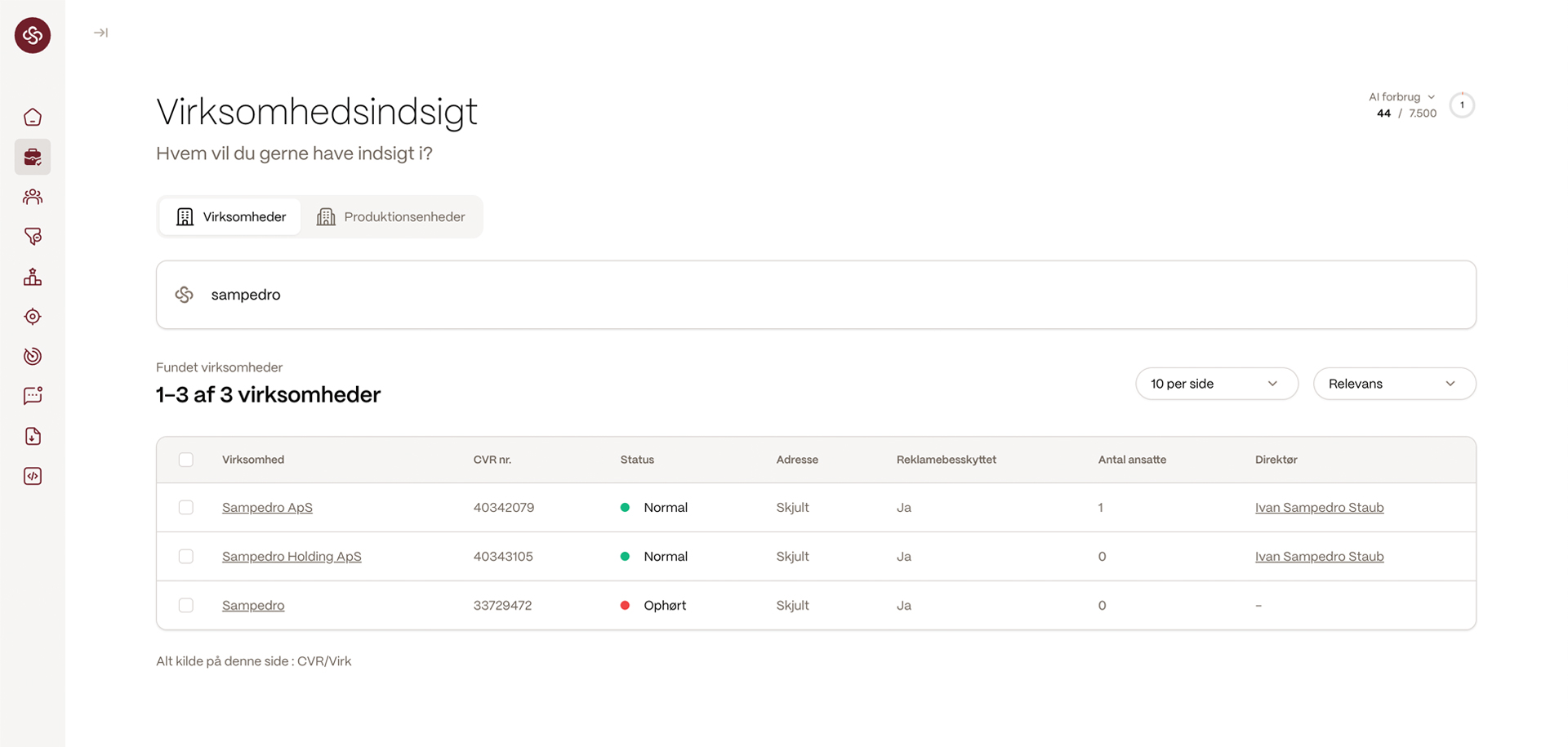Open the podium ranking sidebar icon

pos(33,277)
